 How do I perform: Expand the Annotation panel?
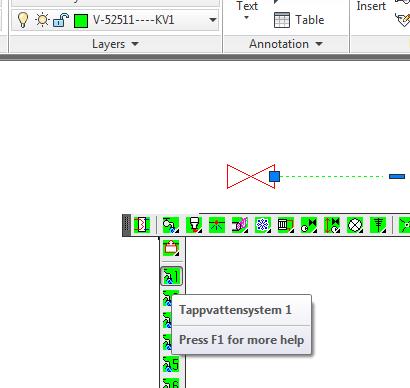[286, 44]
